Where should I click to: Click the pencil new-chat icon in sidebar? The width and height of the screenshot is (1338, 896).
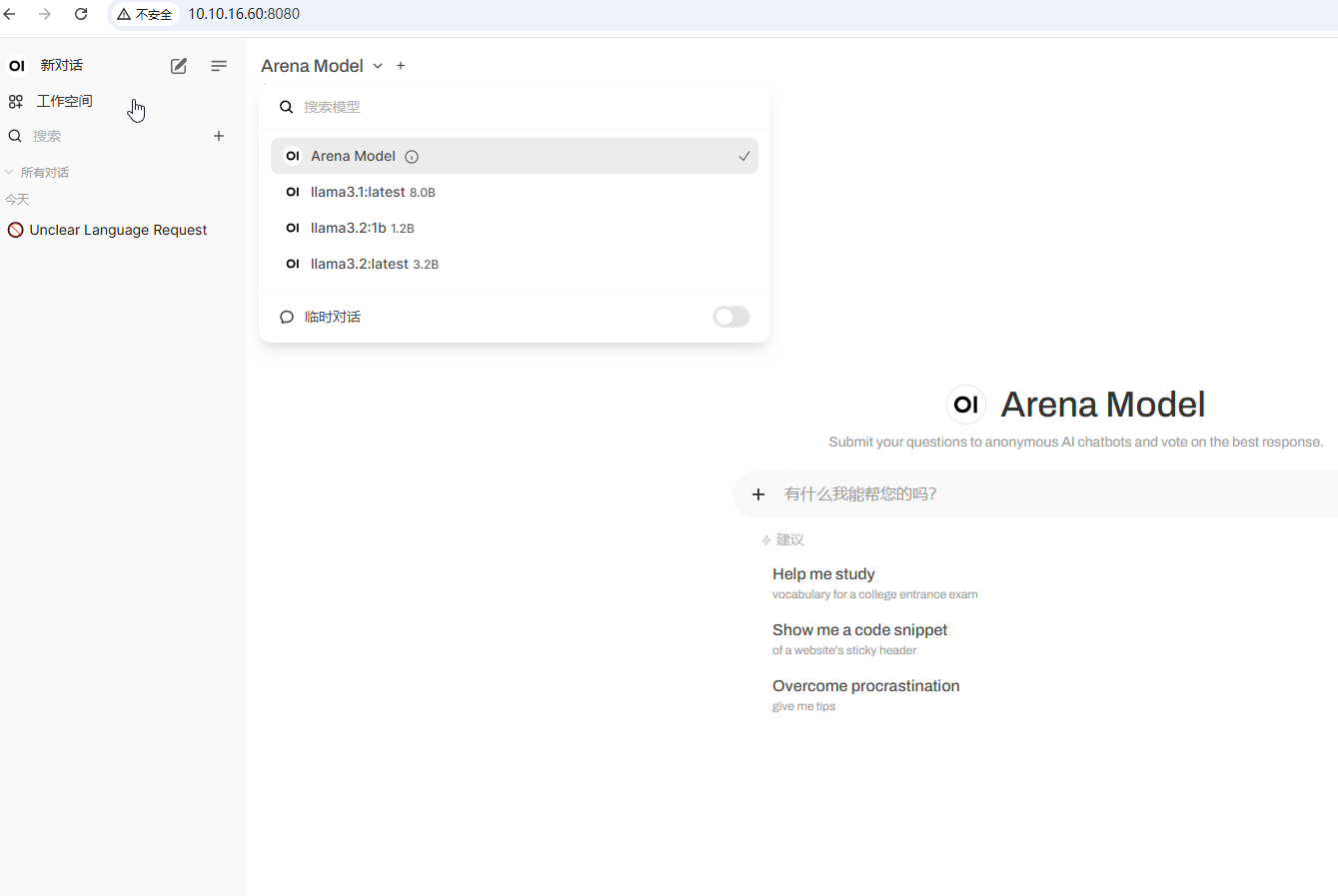tap(179, 66)
